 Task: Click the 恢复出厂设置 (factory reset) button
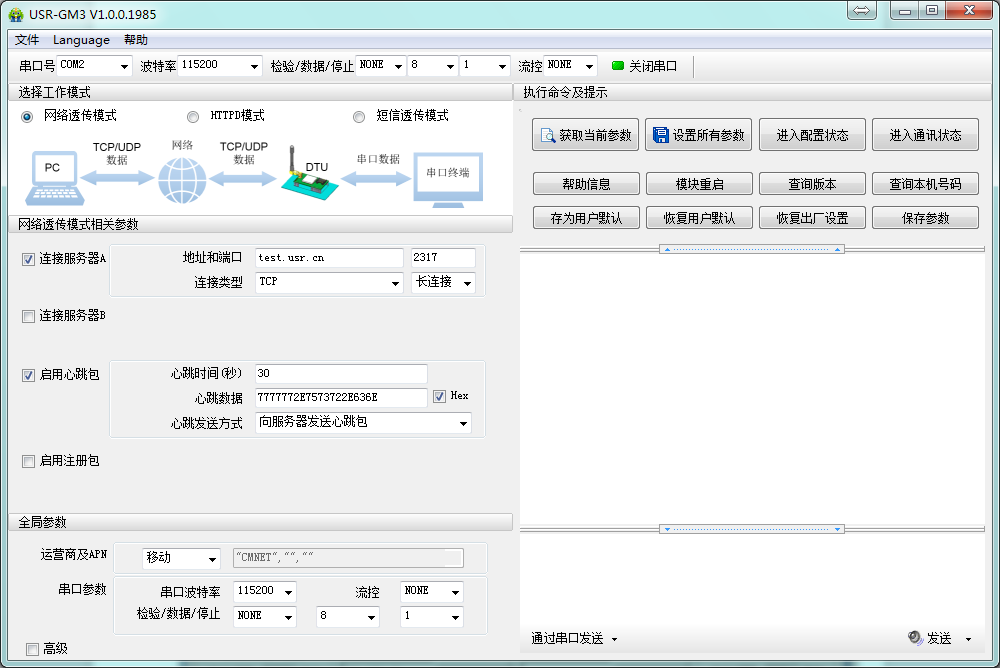point(812,217)
